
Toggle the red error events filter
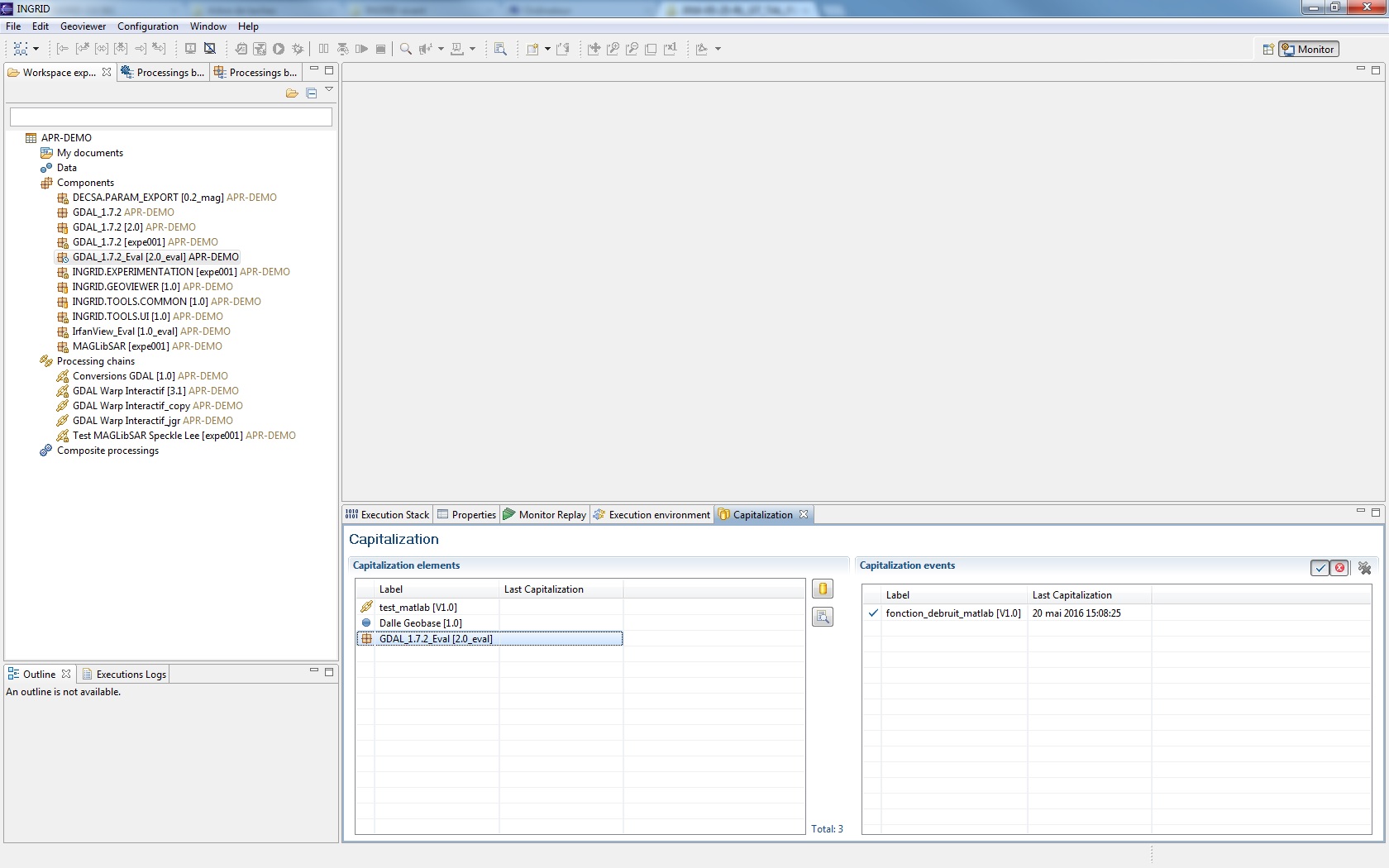point(1340,568)
